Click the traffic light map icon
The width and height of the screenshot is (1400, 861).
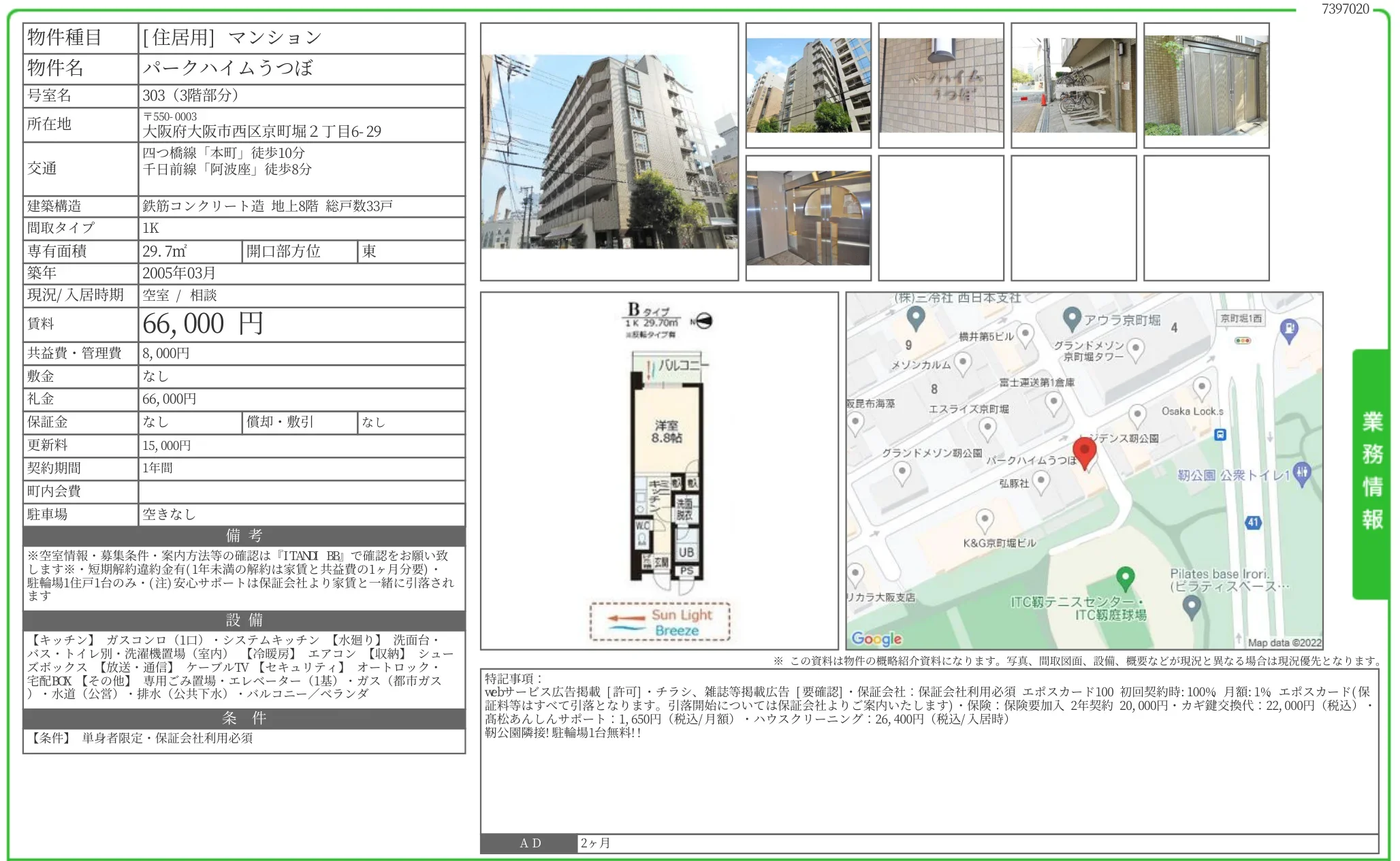pos(1243,340)
